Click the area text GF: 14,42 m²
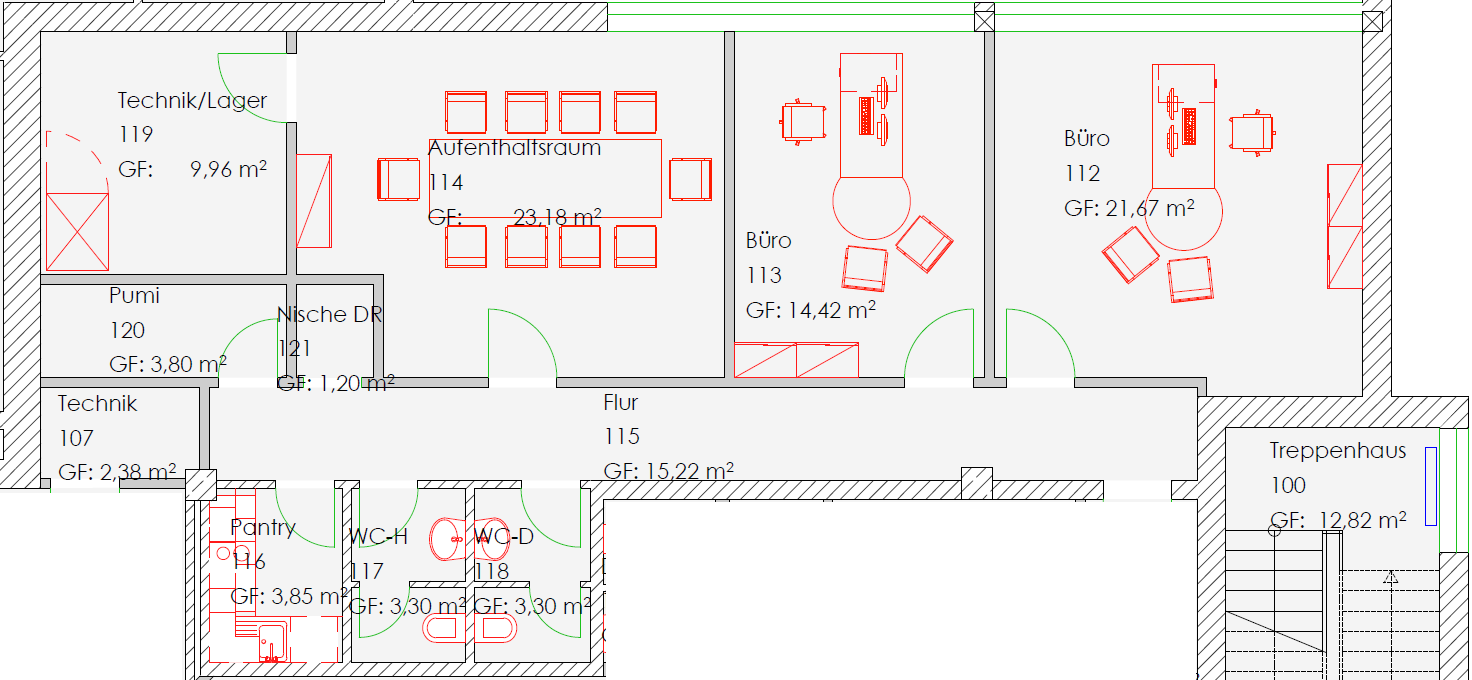 (x=811, y=310)
